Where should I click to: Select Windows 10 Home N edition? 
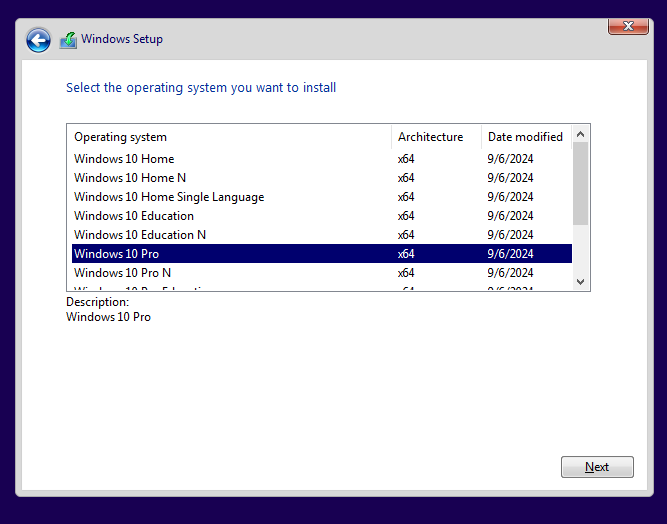(x=322, y=178)
